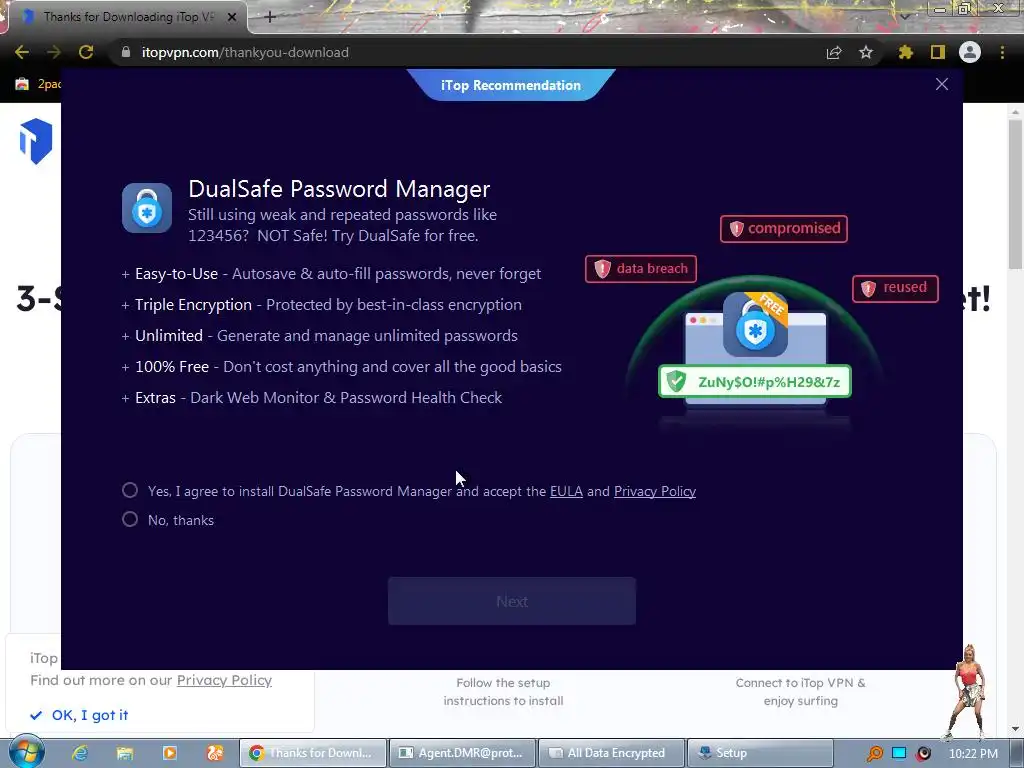This screenshot has width=1024, height=768.
Task: Click the share page icon
Action: click(x=834, y=52)
